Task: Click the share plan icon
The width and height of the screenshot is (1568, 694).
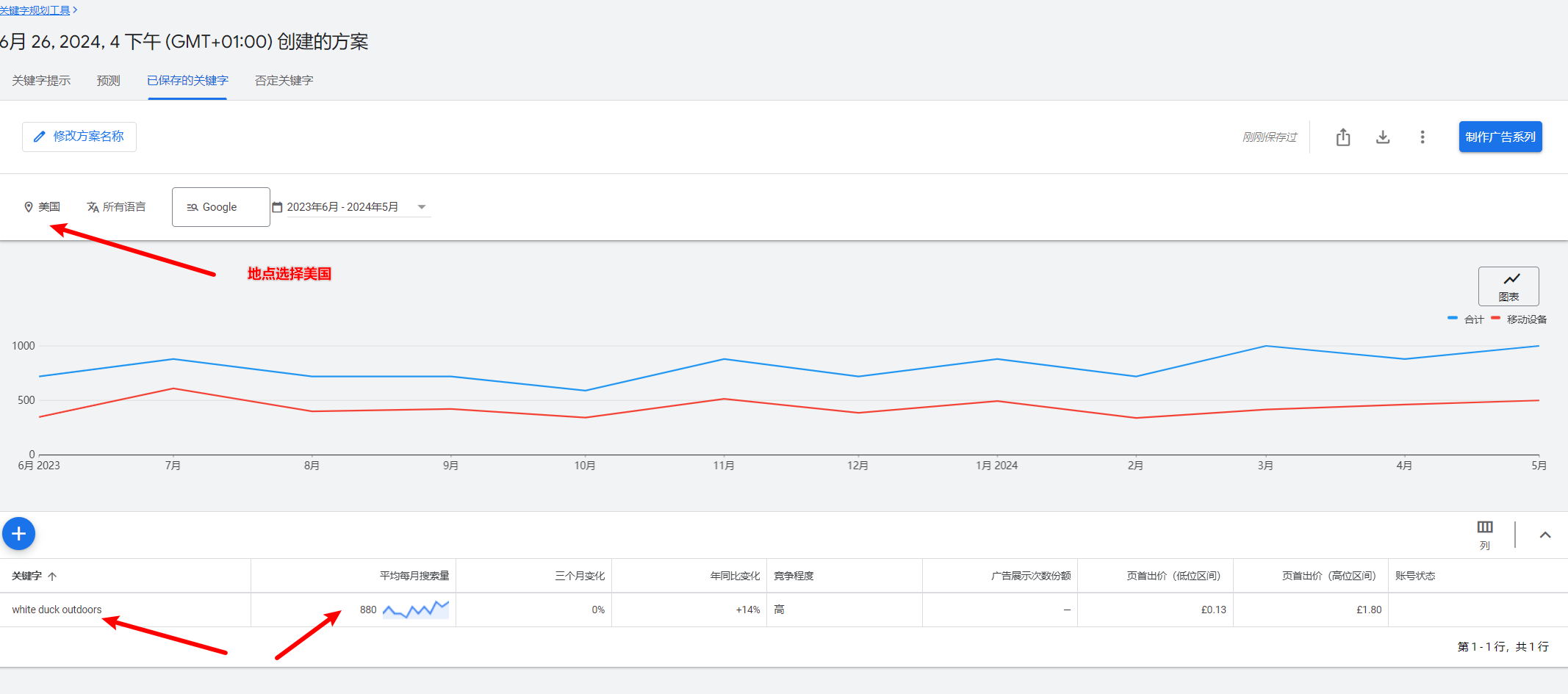Action: click(1342, 137)
